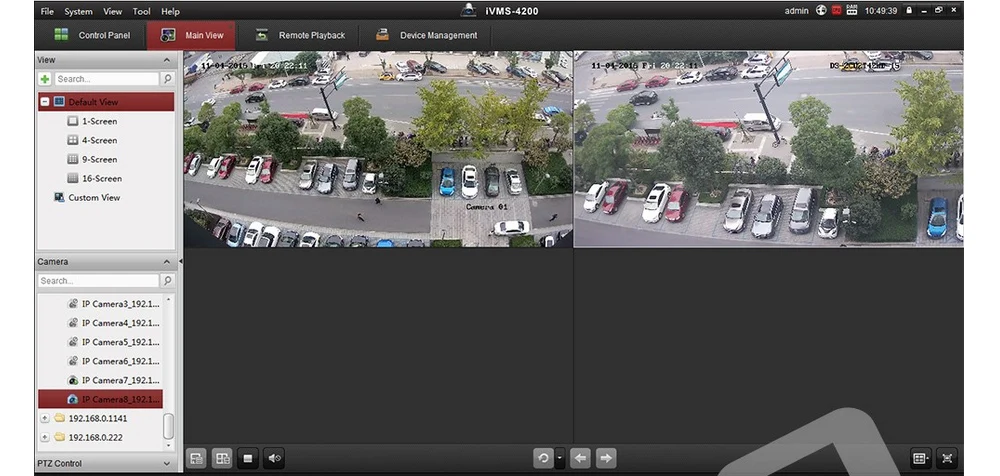1000x476 pixels.
Task: Click the View search input field
Action: 107,79
